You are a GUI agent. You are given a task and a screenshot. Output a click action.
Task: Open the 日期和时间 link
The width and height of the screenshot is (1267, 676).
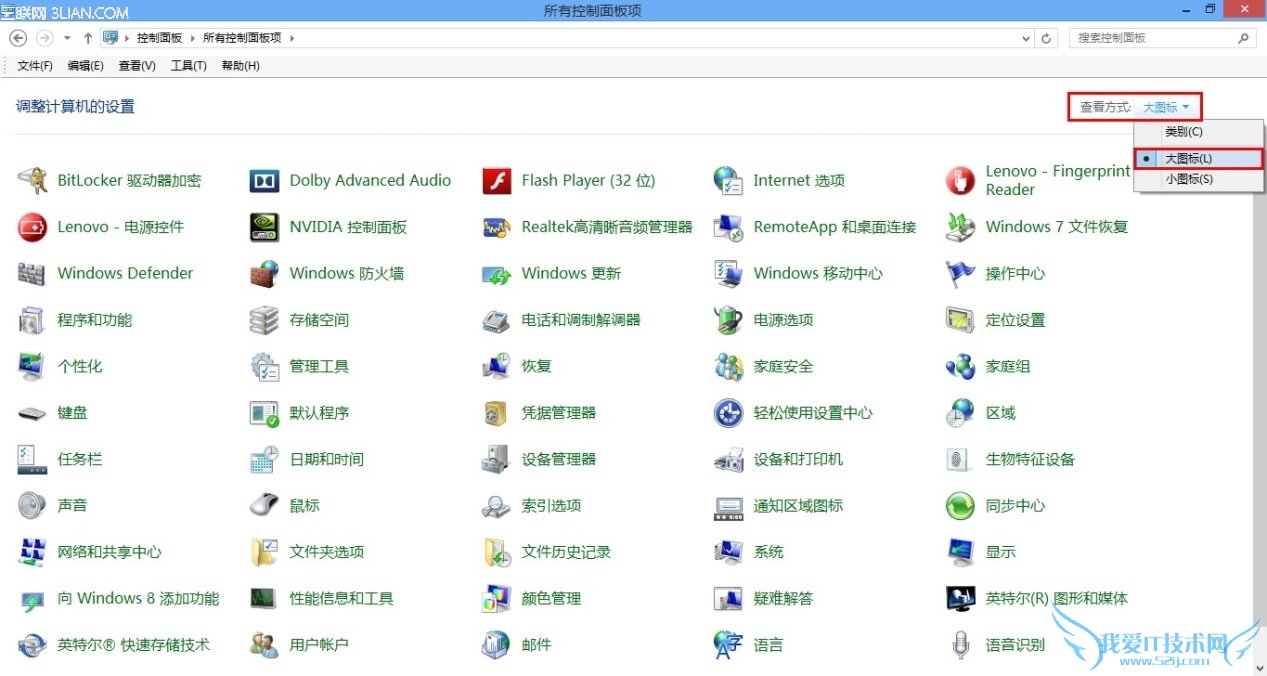tap(326, 459)
